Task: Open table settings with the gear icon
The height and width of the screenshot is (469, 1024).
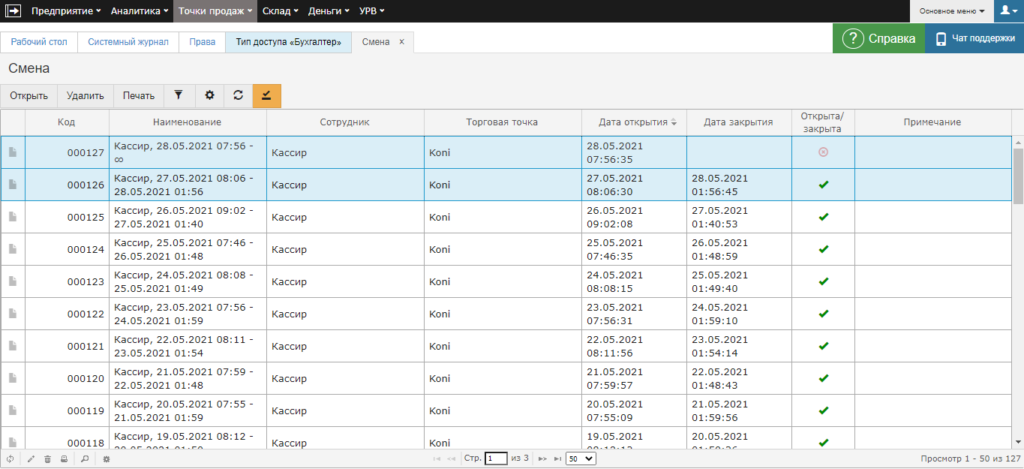Action: [x=209, y=95]
